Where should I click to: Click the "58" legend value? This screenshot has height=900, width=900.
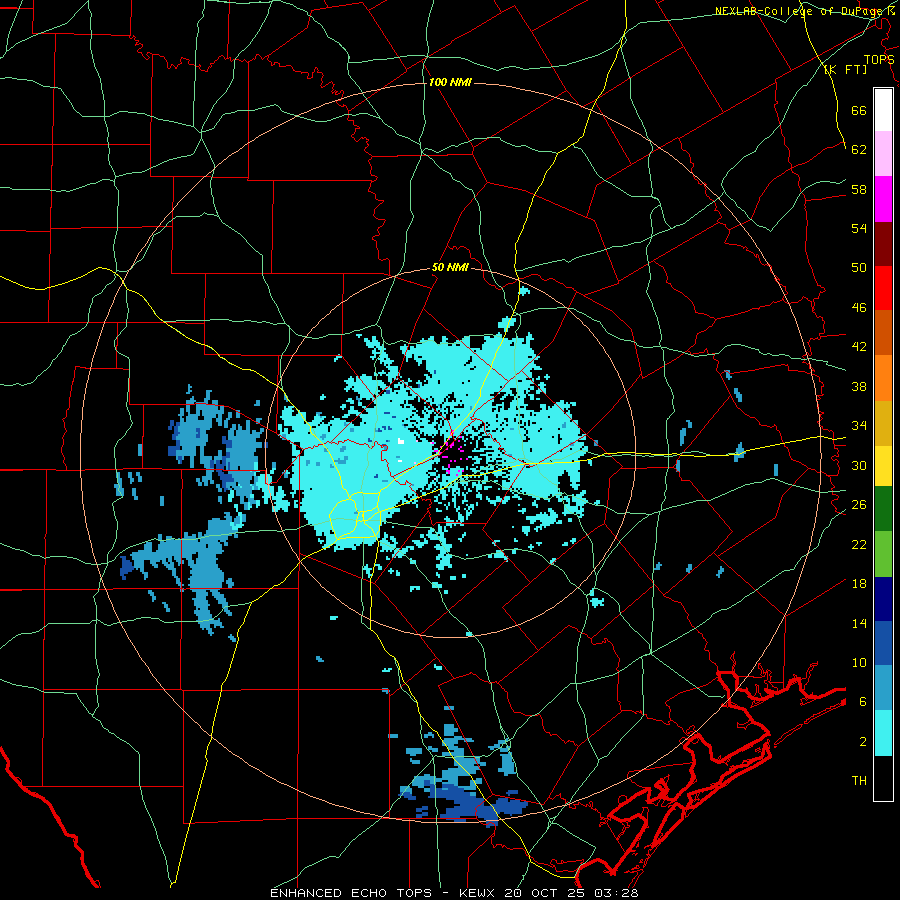click(x=859, y=189)
